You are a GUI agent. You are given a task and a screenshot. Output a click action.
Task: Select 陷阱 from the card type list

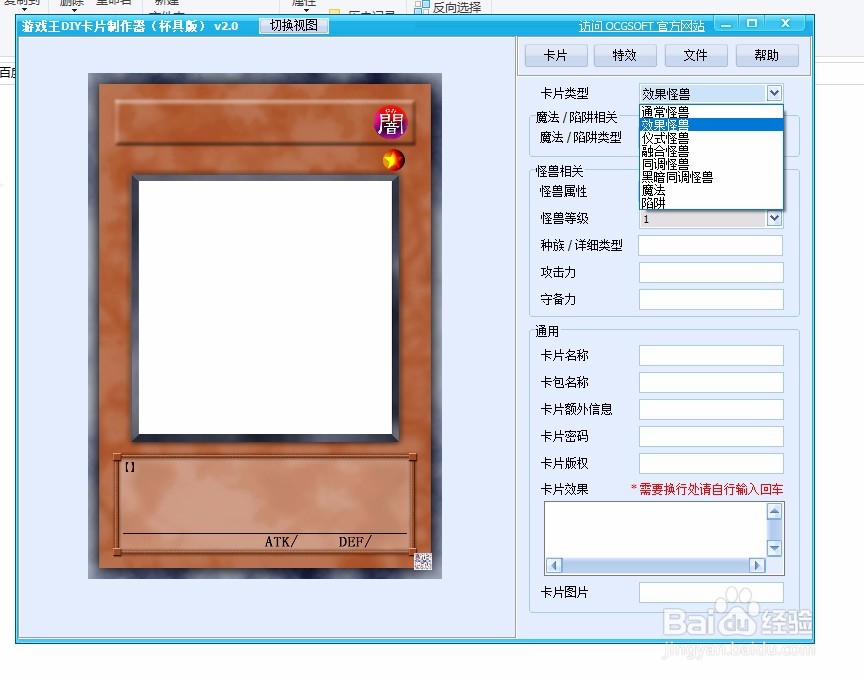click(711, 203)
